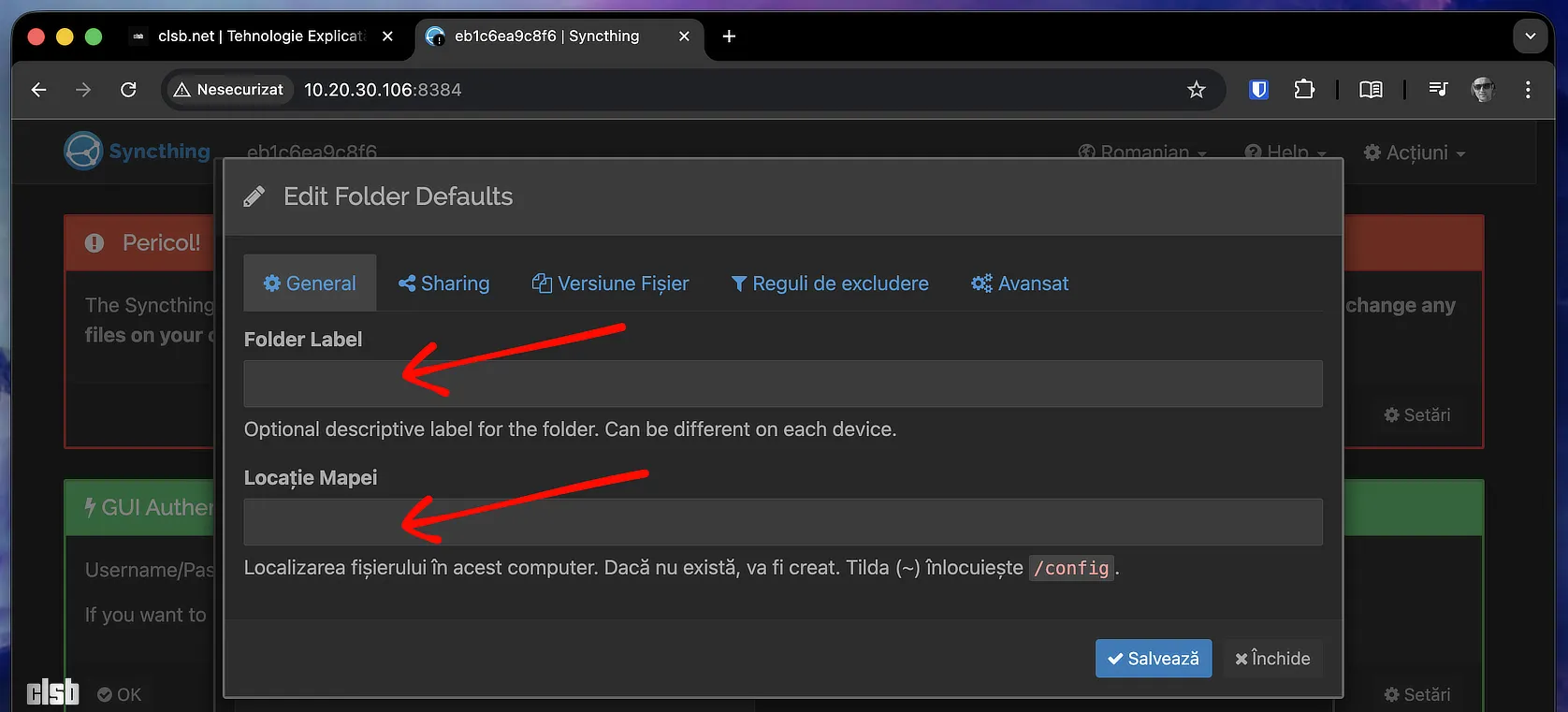
Task: Reload the Syncthing page
Action: click(128, 90)
